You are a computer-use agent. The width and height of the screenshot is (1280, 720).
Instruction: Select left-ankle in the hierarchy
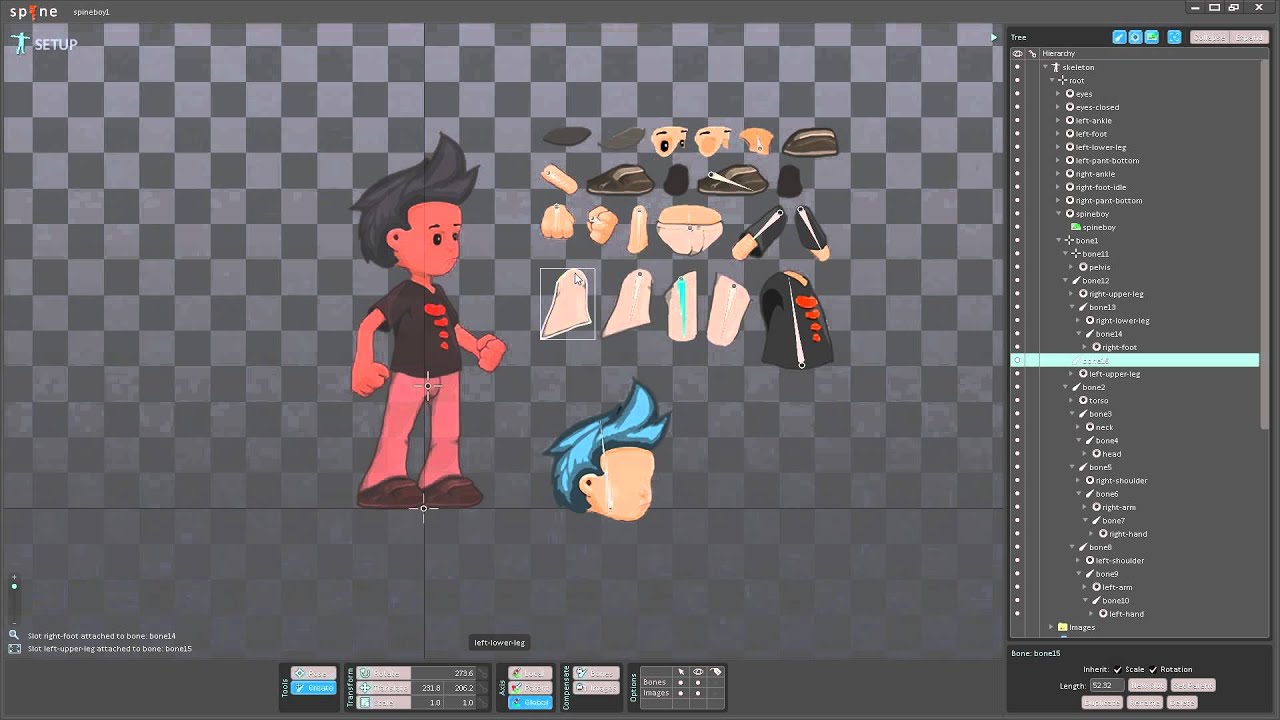tap(1093, 120)
